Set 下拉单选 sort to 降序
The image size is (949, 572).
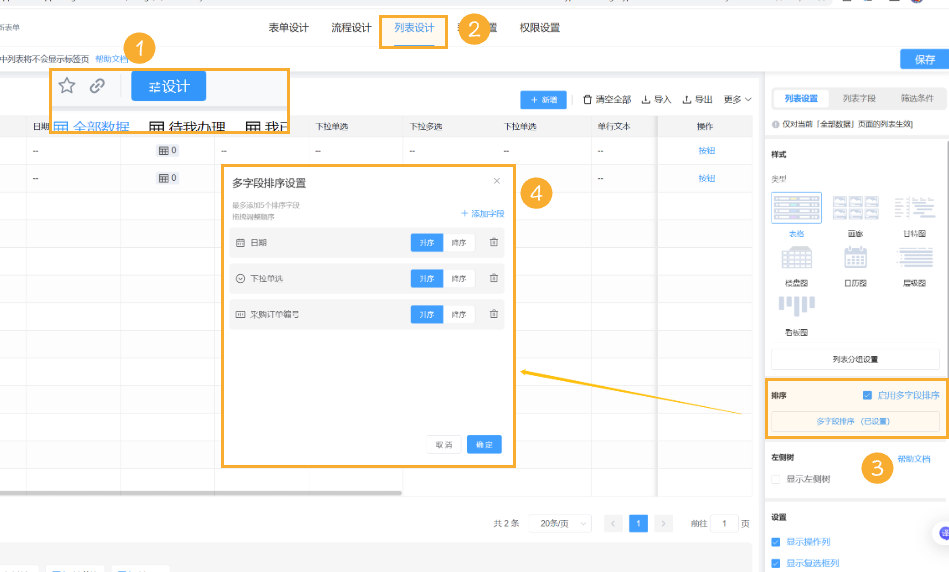[x=459, y=278]
